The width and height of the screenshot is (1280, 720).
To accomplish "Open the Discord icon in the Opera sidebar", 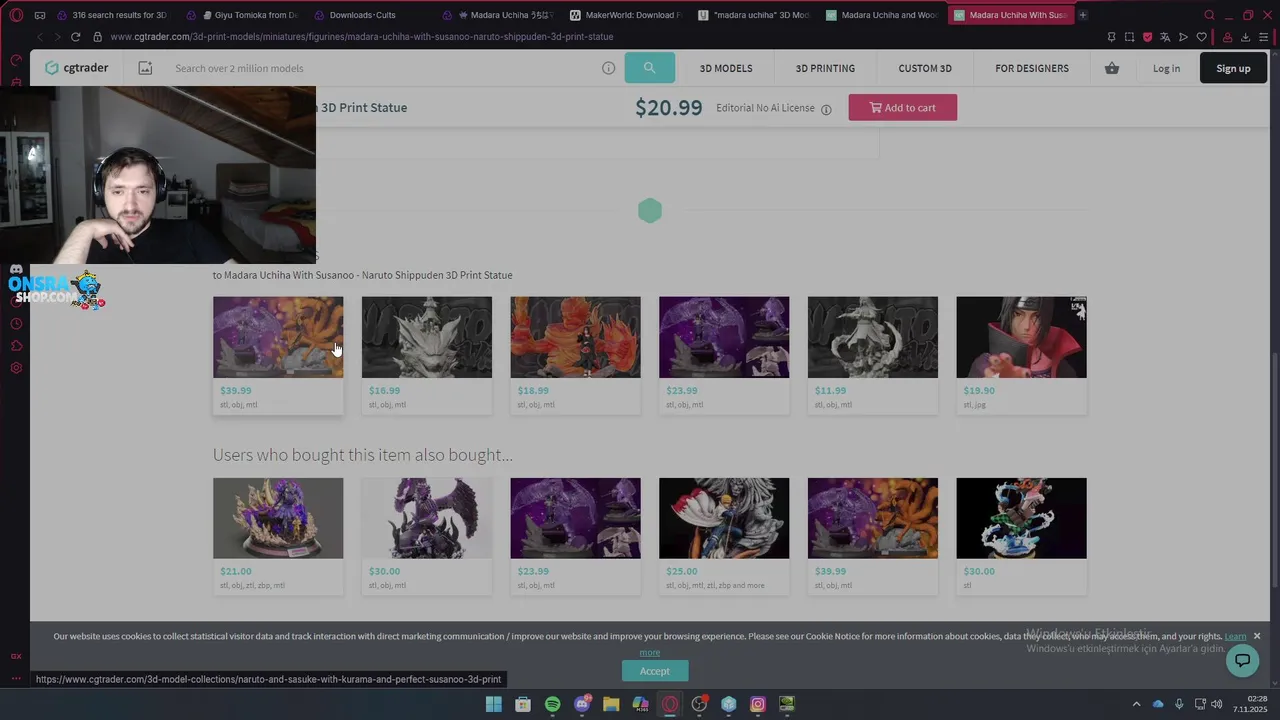I will tap(16, 270).
